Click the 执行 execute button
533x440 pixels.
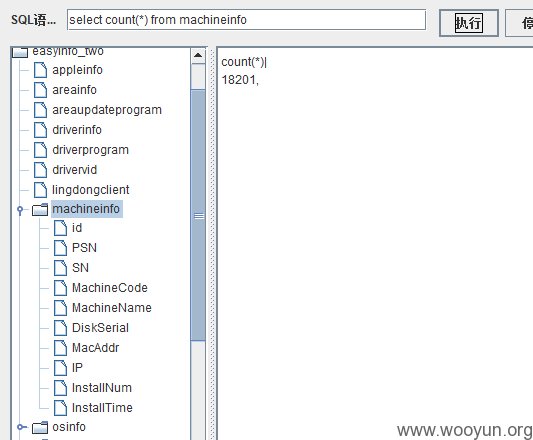point(469,23)
